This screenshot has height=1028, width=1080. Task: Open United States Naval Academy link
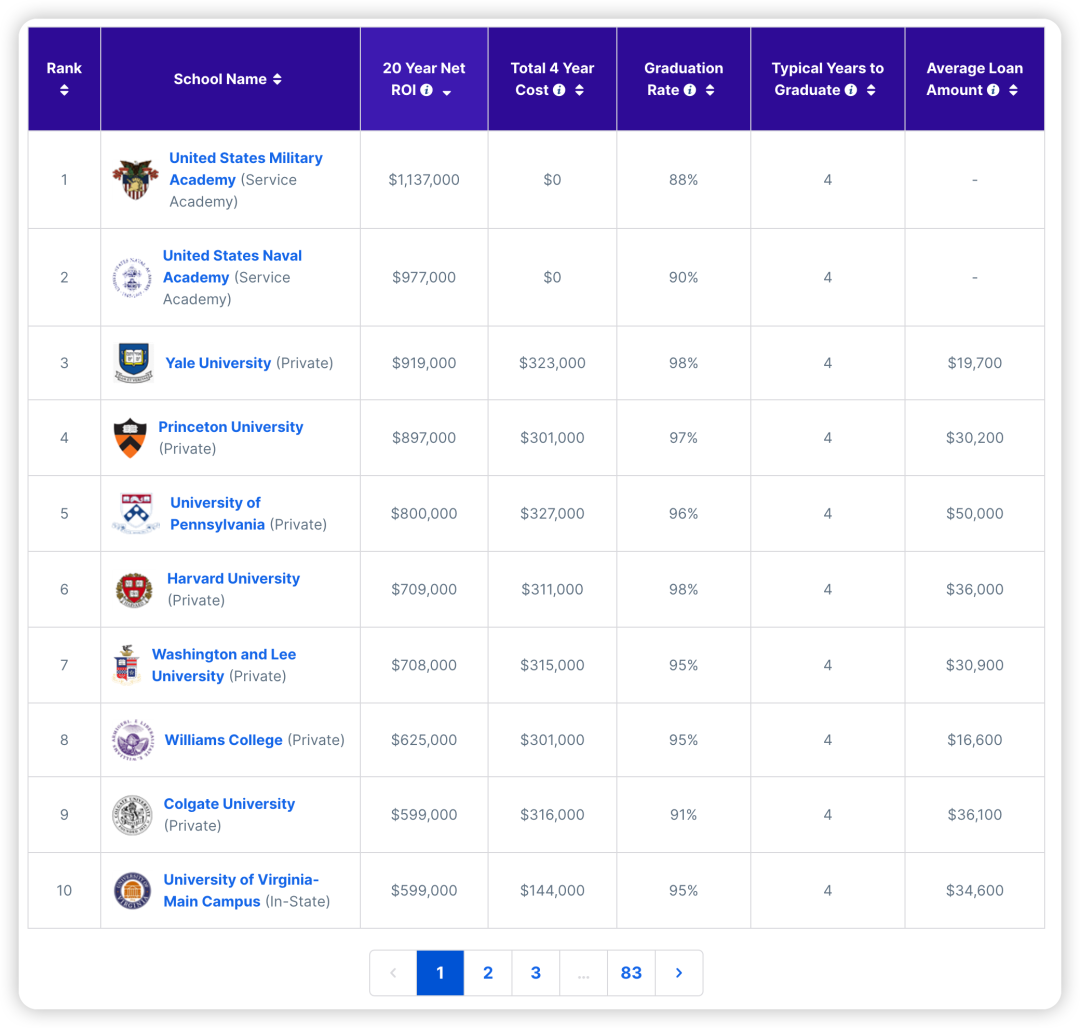pyautogui.click(x=232, y=266)
